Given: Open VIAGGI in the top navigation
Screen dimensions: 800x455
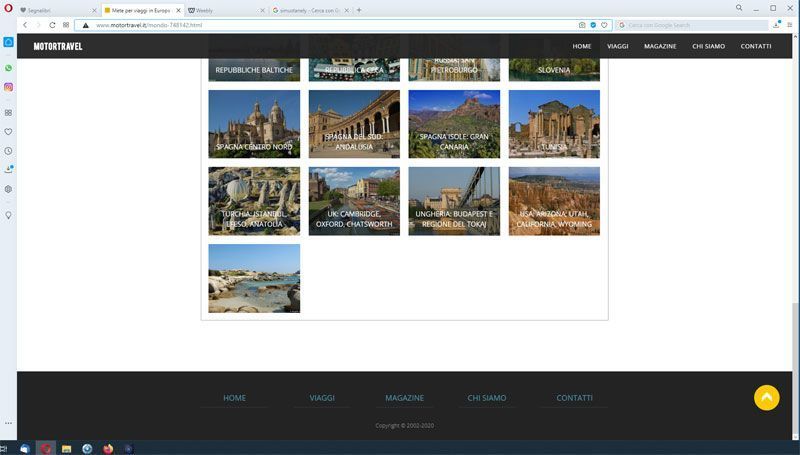Looking at the screenshot, I should point(618,46).
